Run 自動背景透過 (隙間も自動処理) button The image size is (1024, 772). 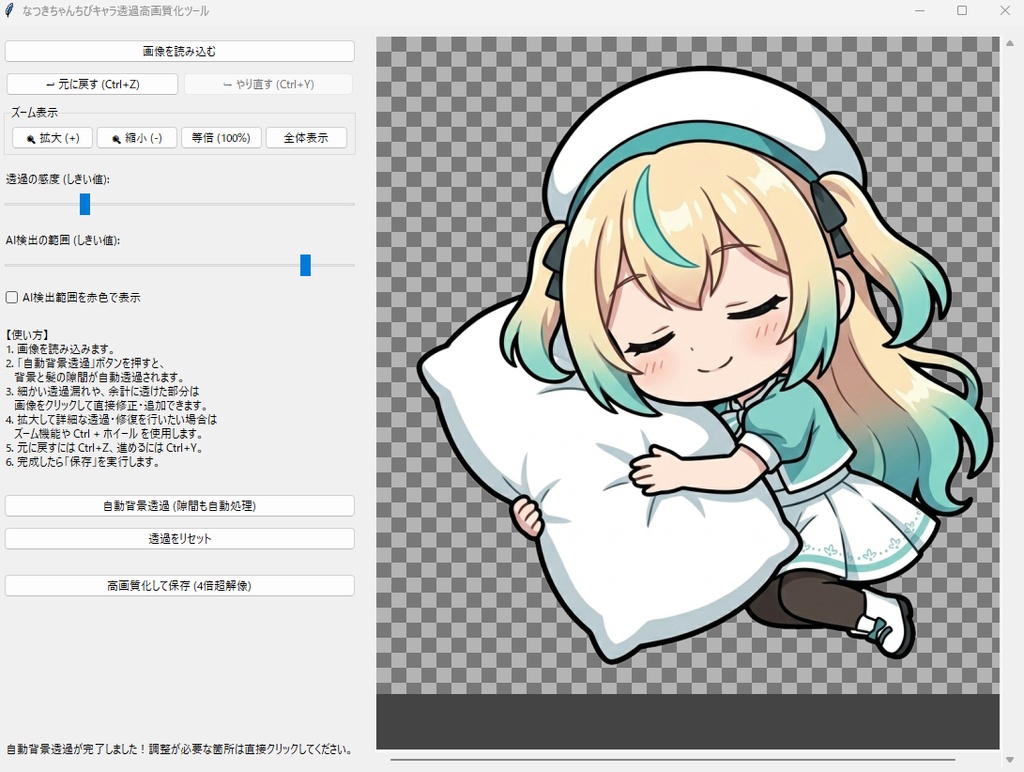pos(180,506)
